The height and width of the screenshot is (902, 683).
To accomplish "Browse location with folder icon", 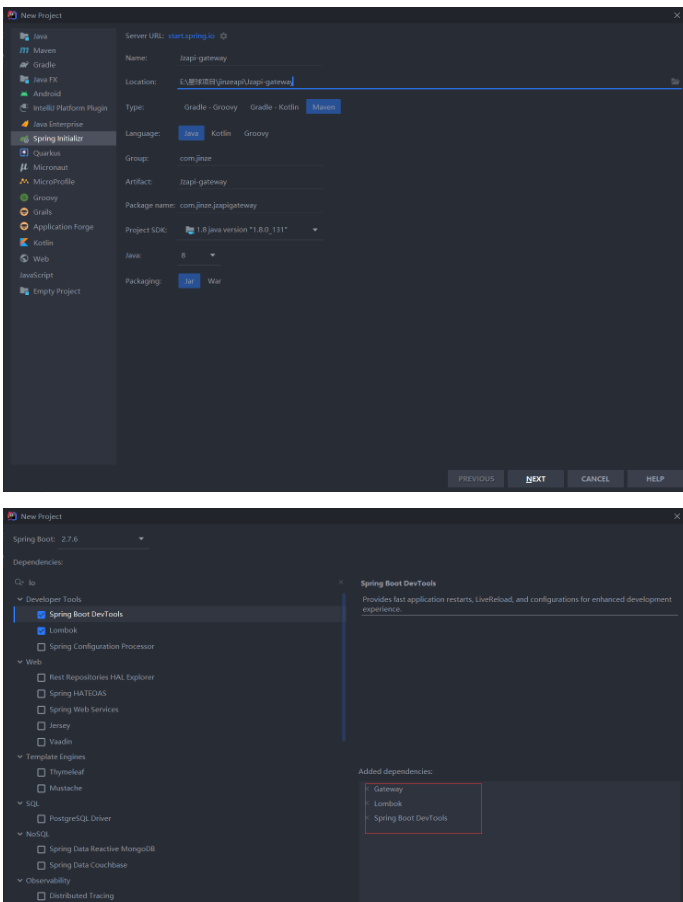I will click(675, 82).
